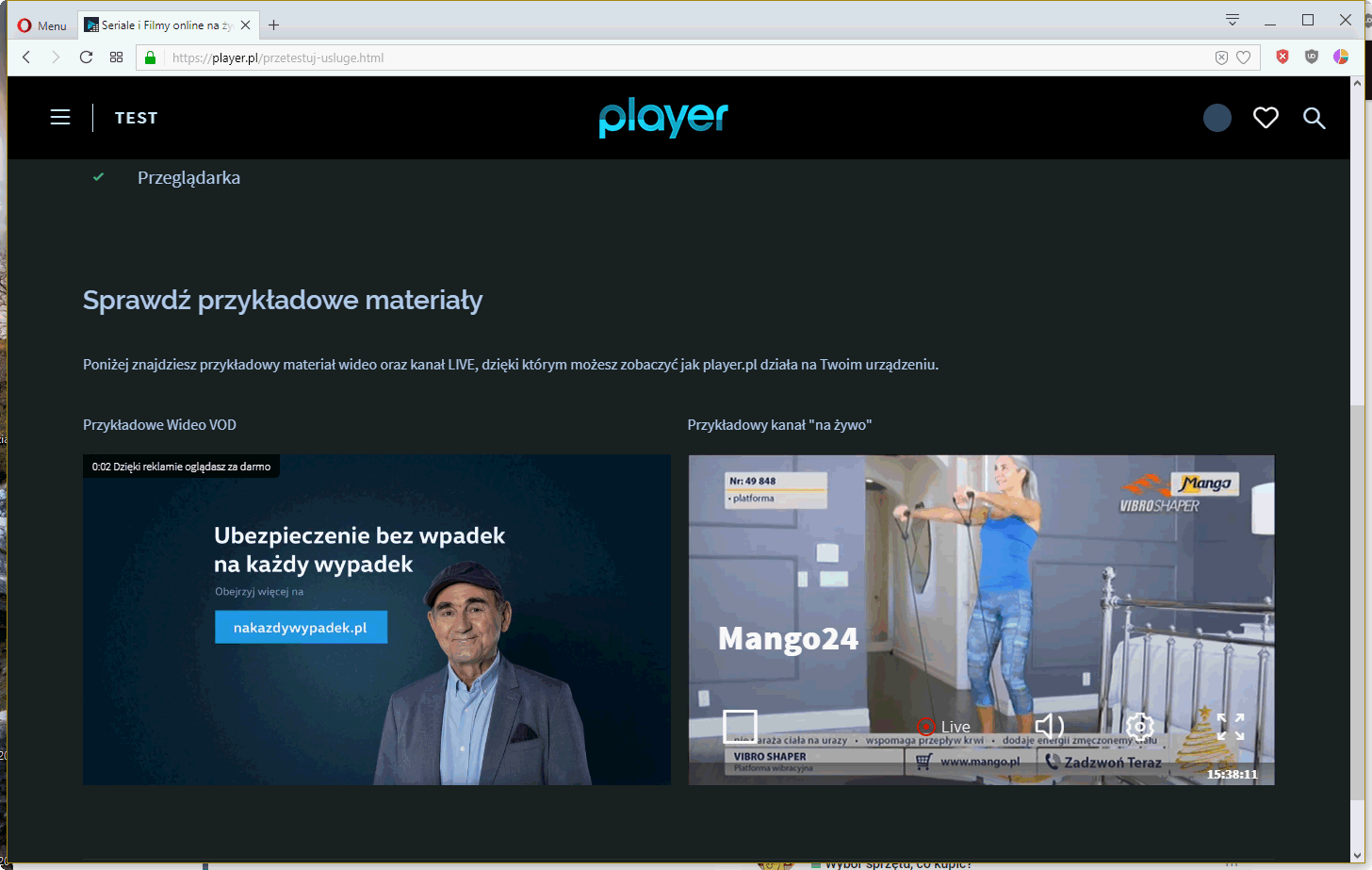Screen dimensions: 1372x870
Task: Maximize the Opera window
Action: pyautogui.click(x=1308, y=20)
